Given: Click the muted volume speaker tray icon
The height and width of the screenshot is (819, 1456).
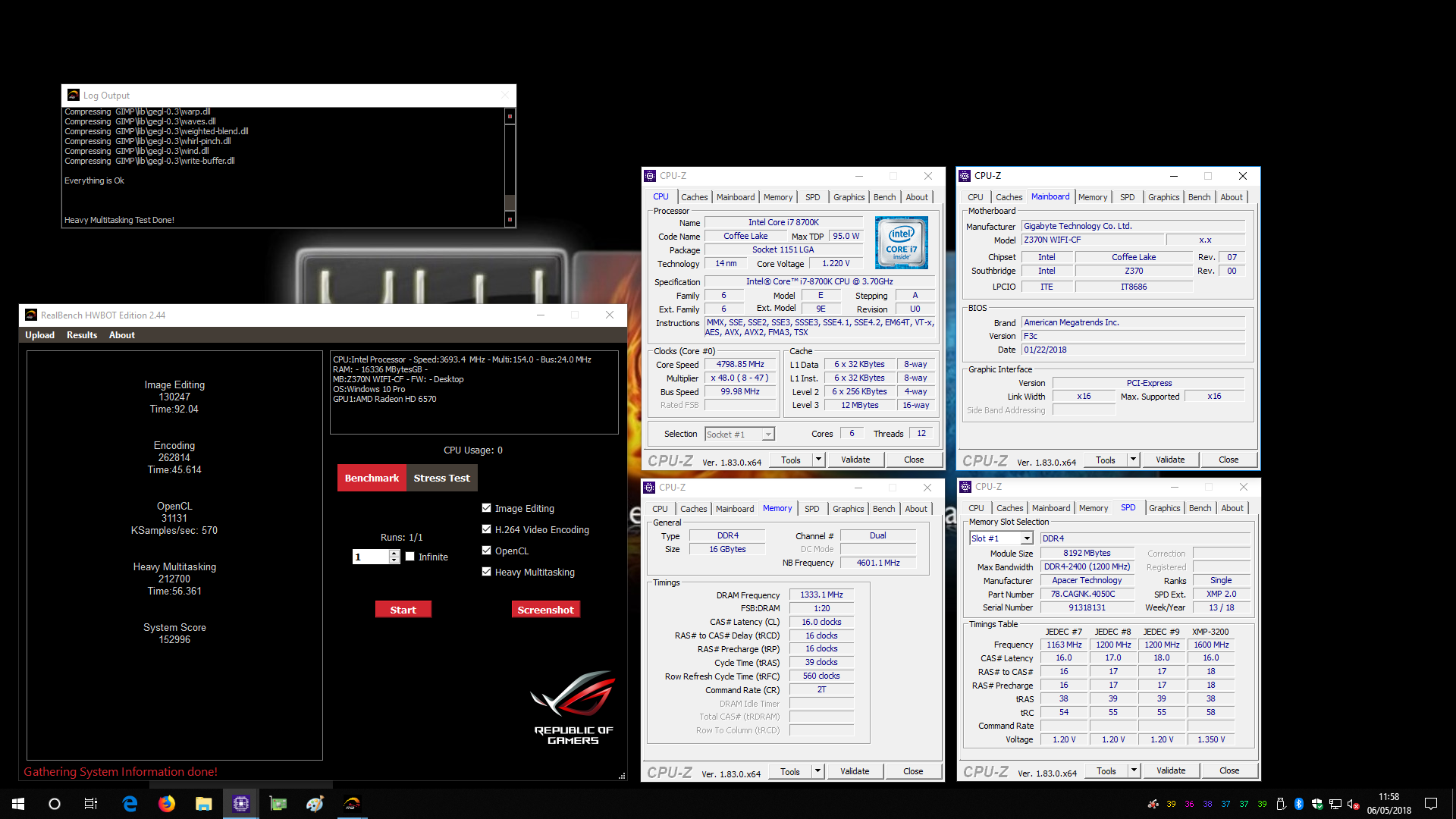Looking at the screenshot, I should pos(1354,804).
